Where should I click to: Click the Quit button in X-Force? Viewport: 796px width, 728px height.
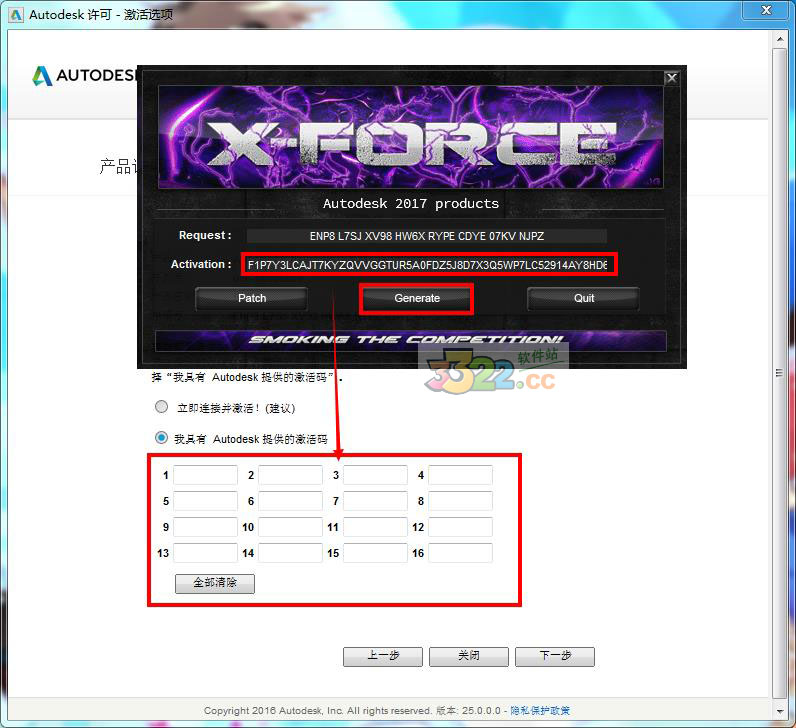tap(584, 299)
